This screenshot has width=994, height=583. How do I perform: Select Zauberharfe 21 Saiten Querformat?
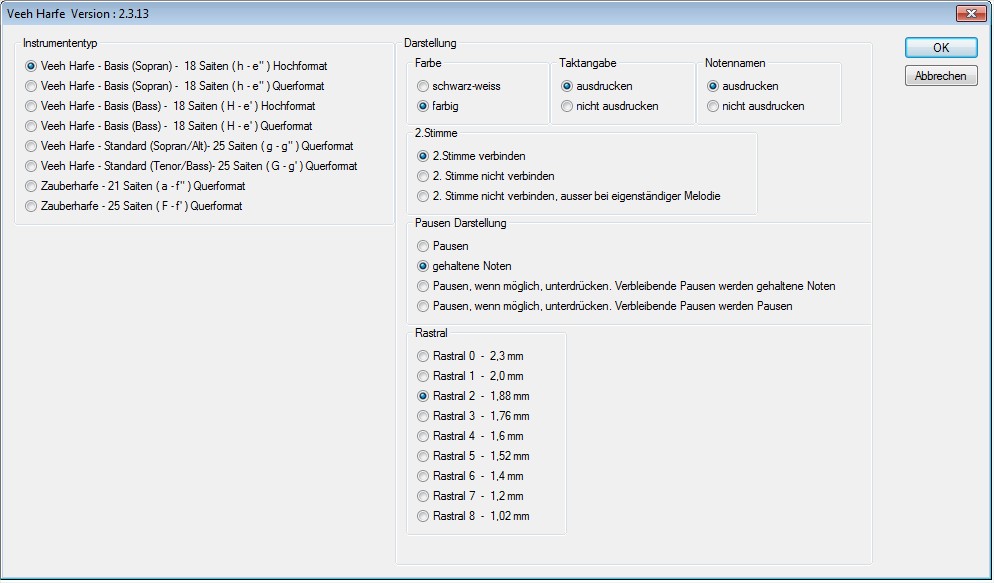[x=32, y=187]
